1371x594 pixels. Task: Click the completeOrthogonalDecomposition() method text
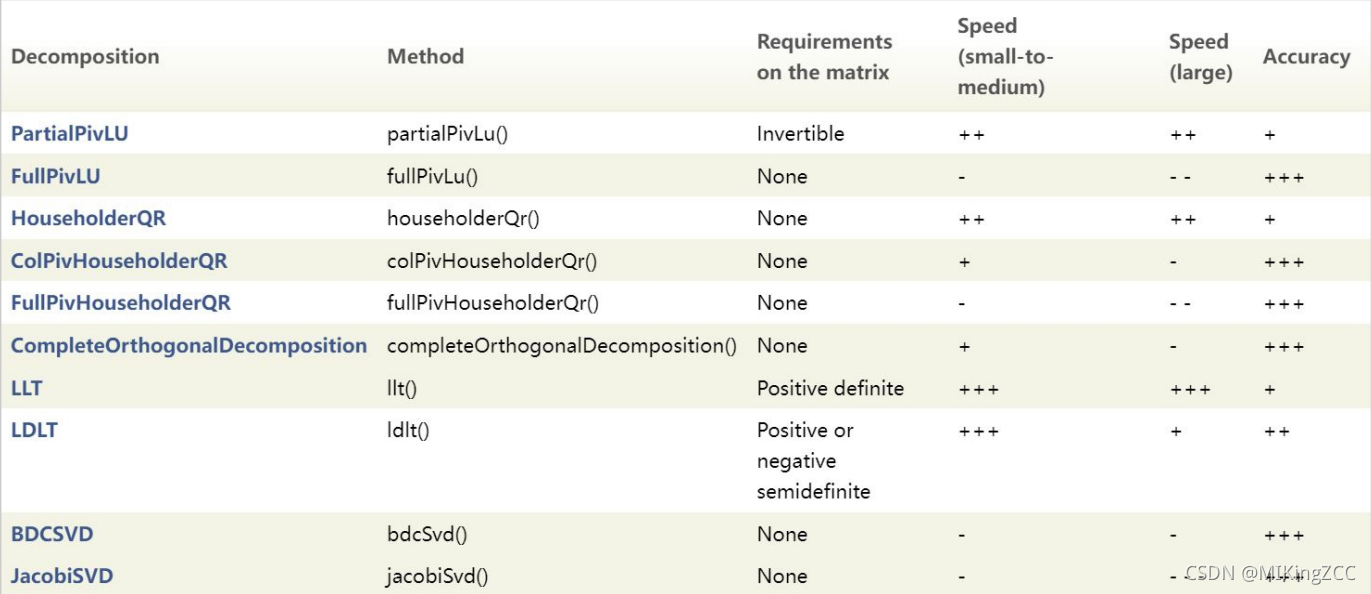(561, 346)
